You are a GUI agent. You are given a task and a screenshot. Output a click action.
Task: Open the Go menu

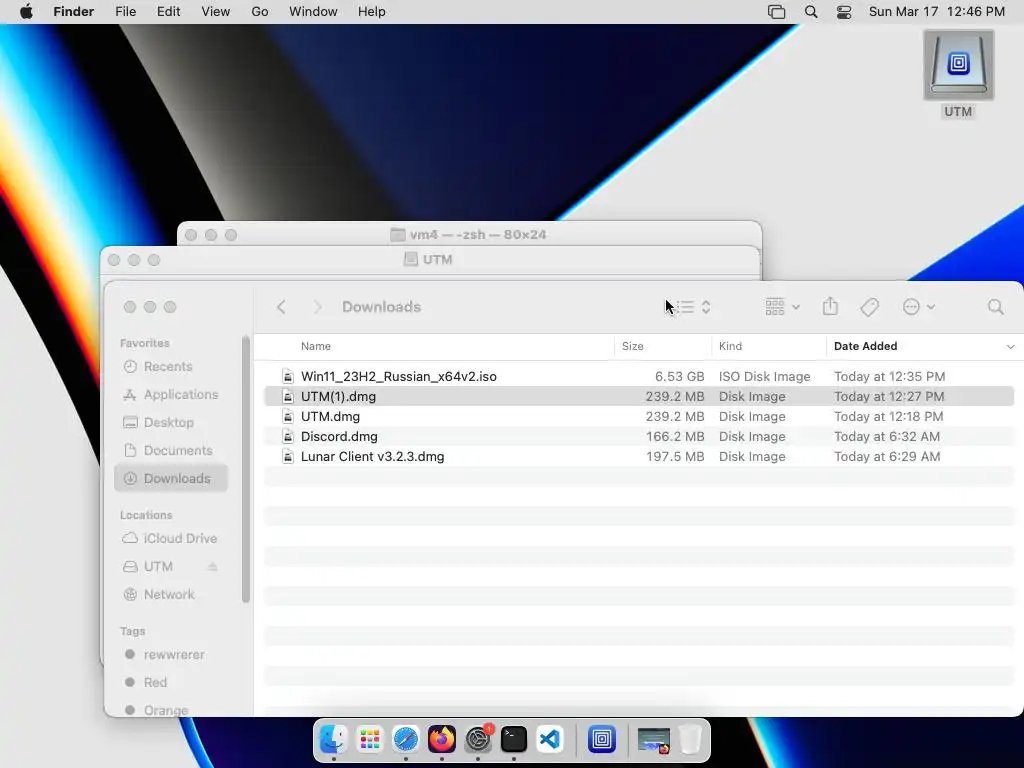(260, 12)
